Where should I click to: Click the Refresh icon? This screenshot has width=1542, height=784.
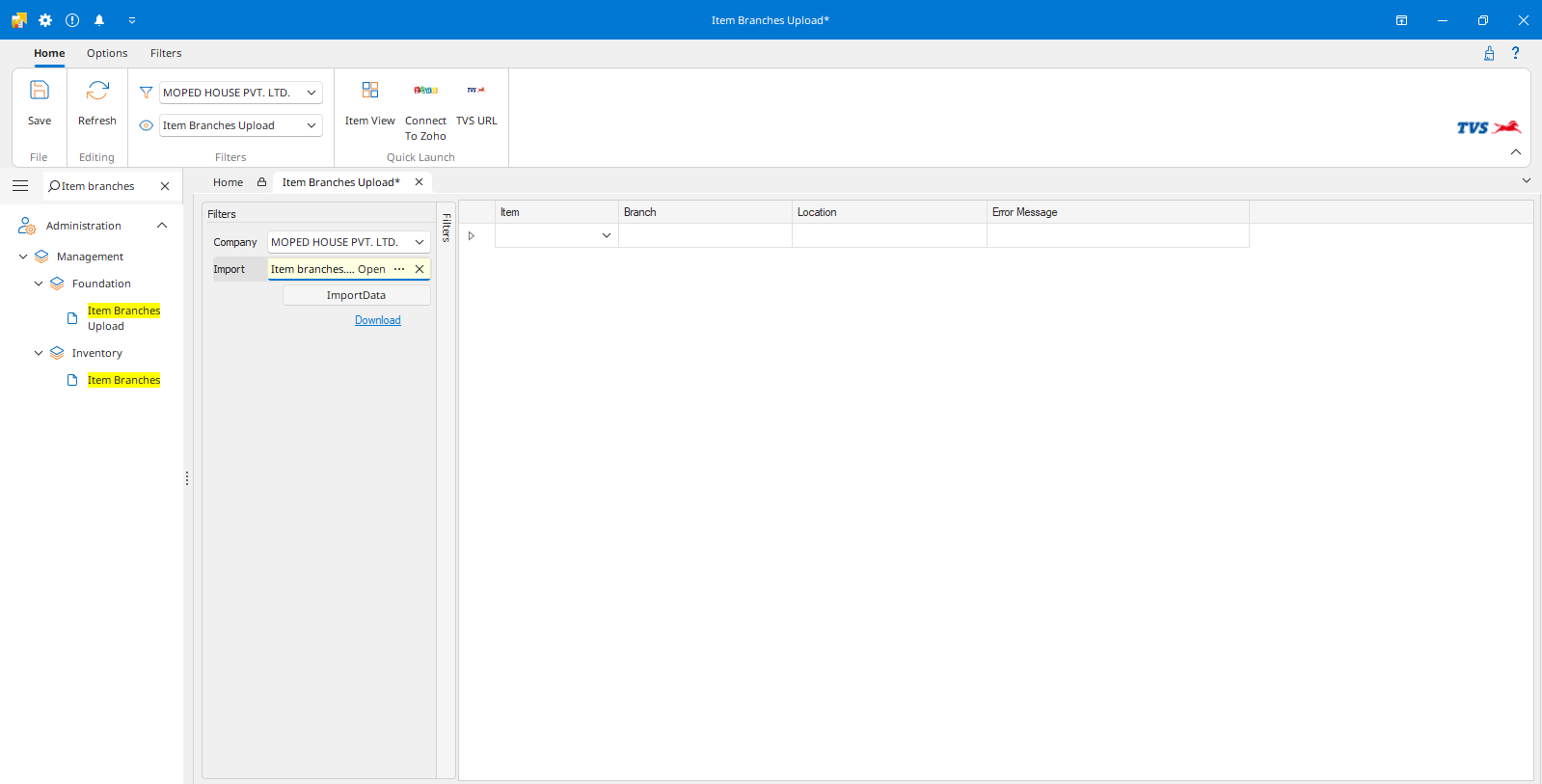point(97,92)
